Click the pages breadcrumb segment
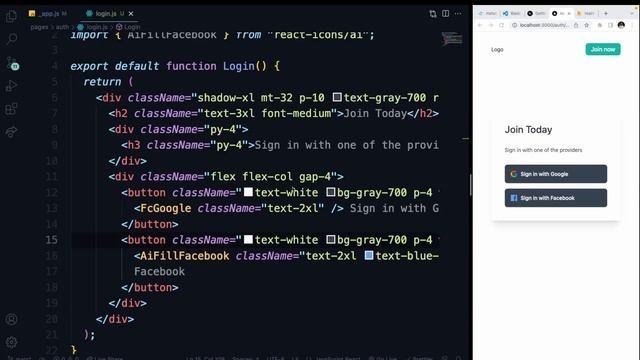Image resolution: width=640 pixels, height=360 pixels. click(39, 27)
